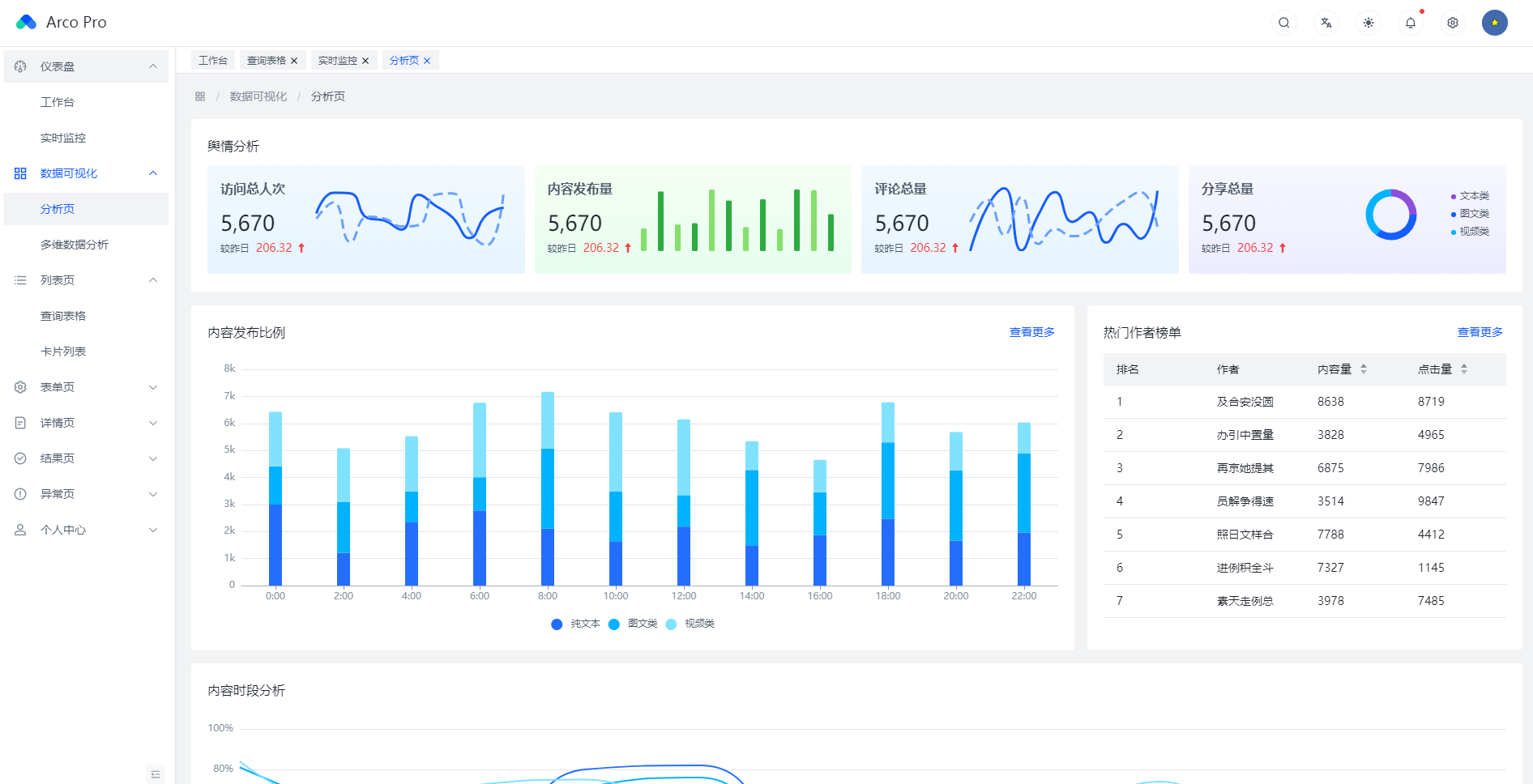The height and width of the screenshot is (784, 1533).
Task: Select 分析页 in the sidebar
Action: [86, 209]
